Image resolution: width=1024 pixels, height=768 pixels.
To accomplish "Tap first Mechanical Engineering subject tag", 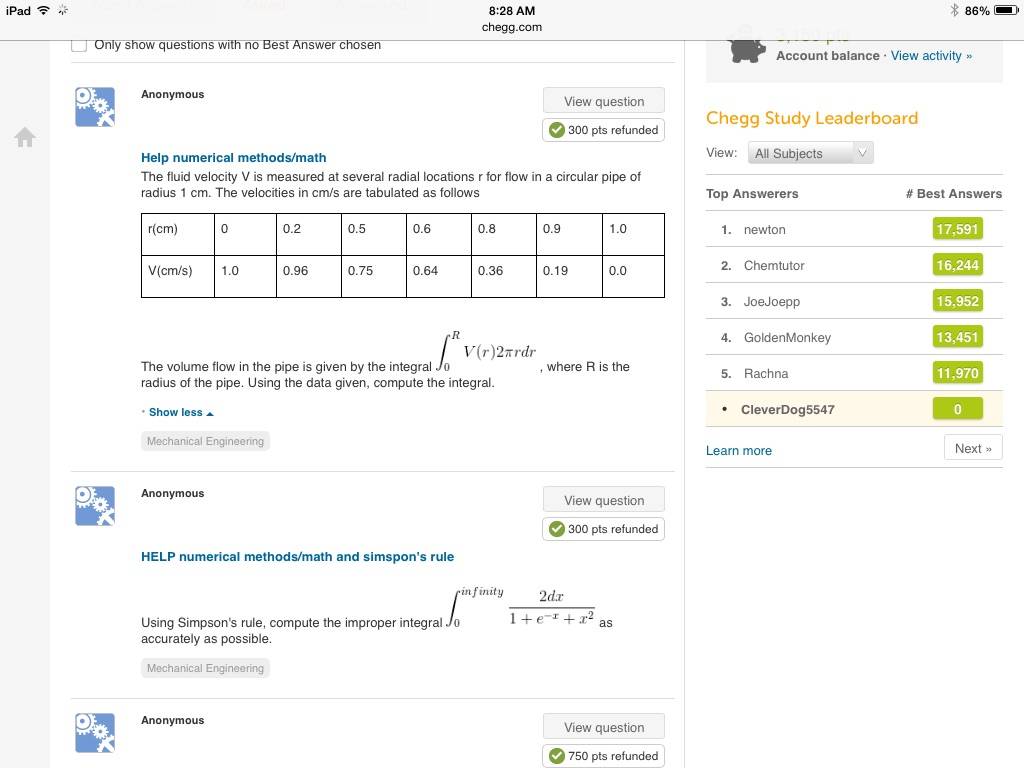I will pos(205,441).
